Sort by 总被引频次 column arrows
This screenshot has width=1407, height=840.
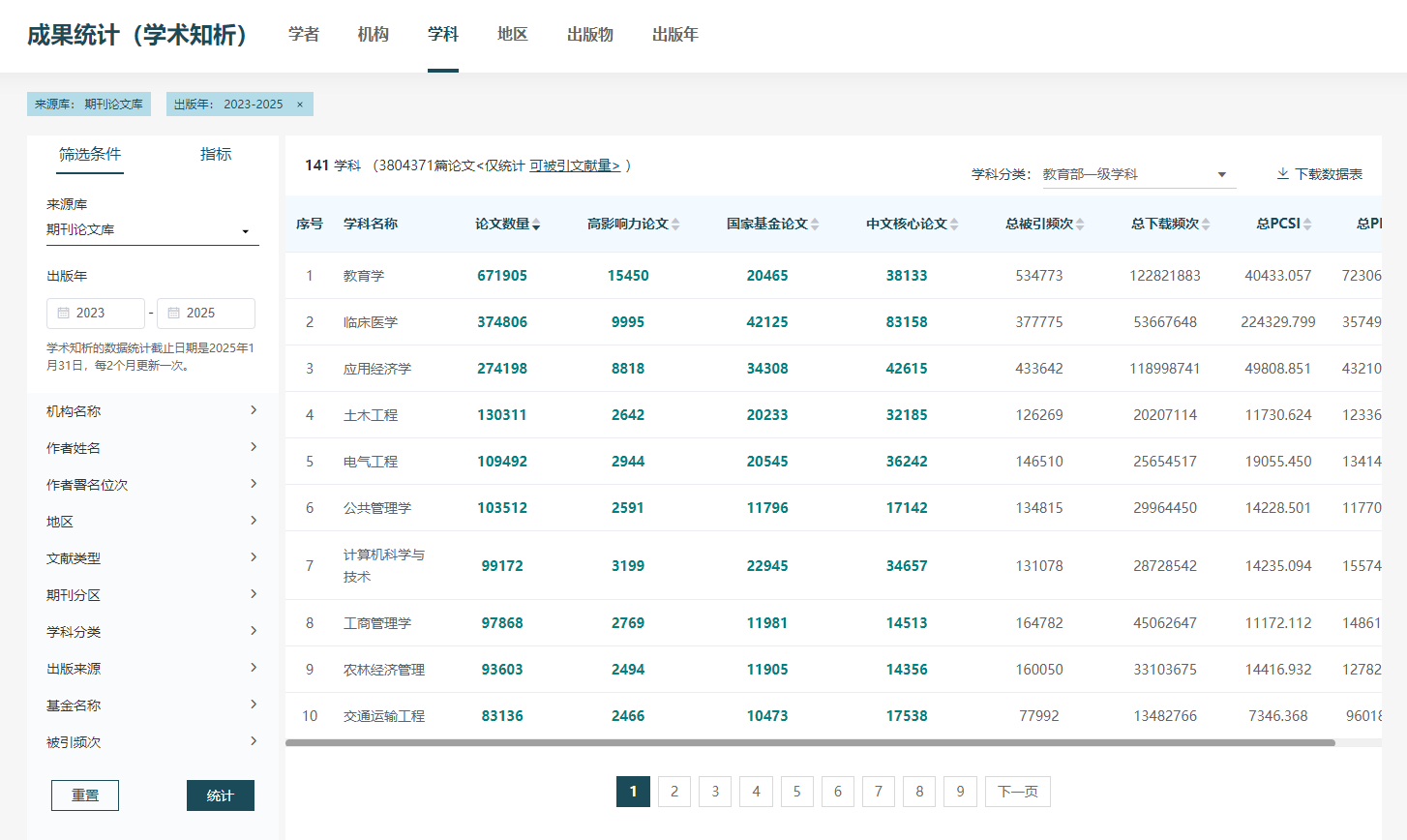point(1080,225)
